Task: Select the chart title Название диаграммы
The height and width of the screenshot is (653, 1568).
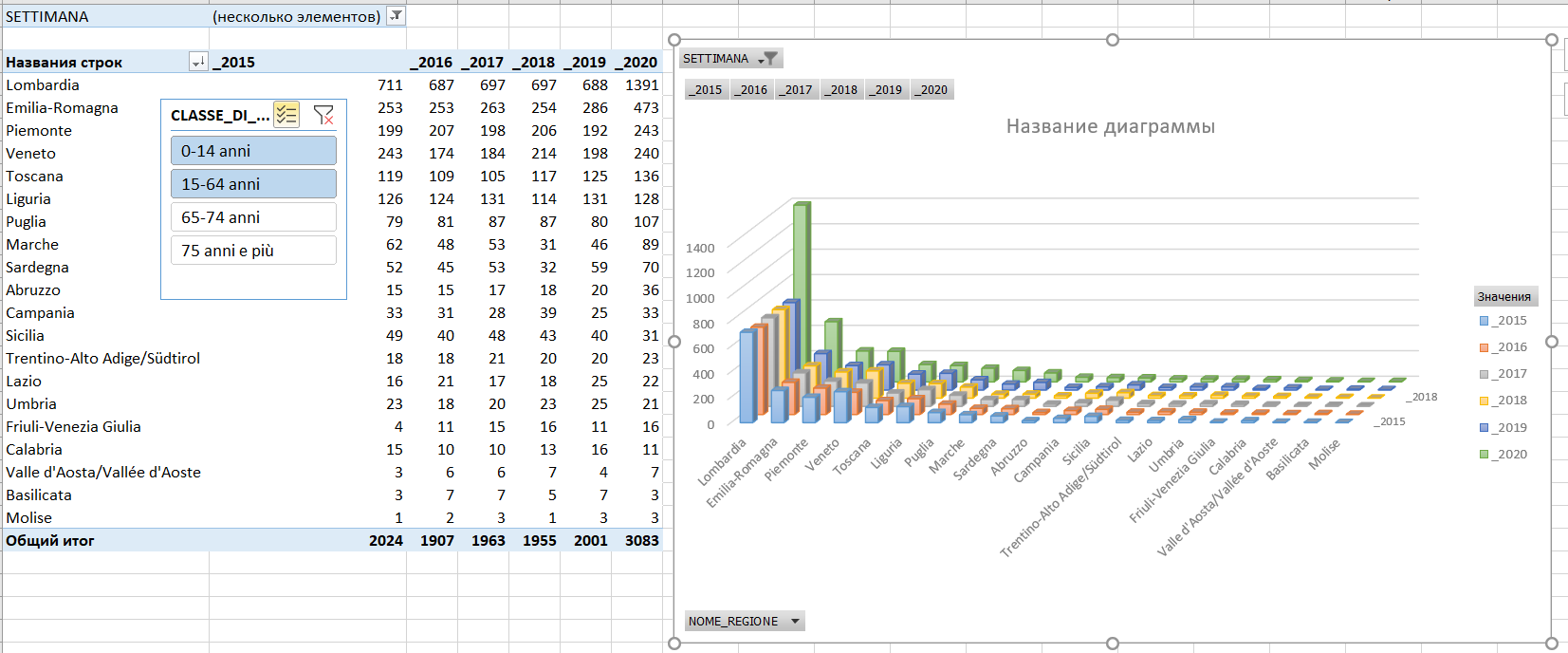Action: pyautogui.click(x=1110, y=126)
